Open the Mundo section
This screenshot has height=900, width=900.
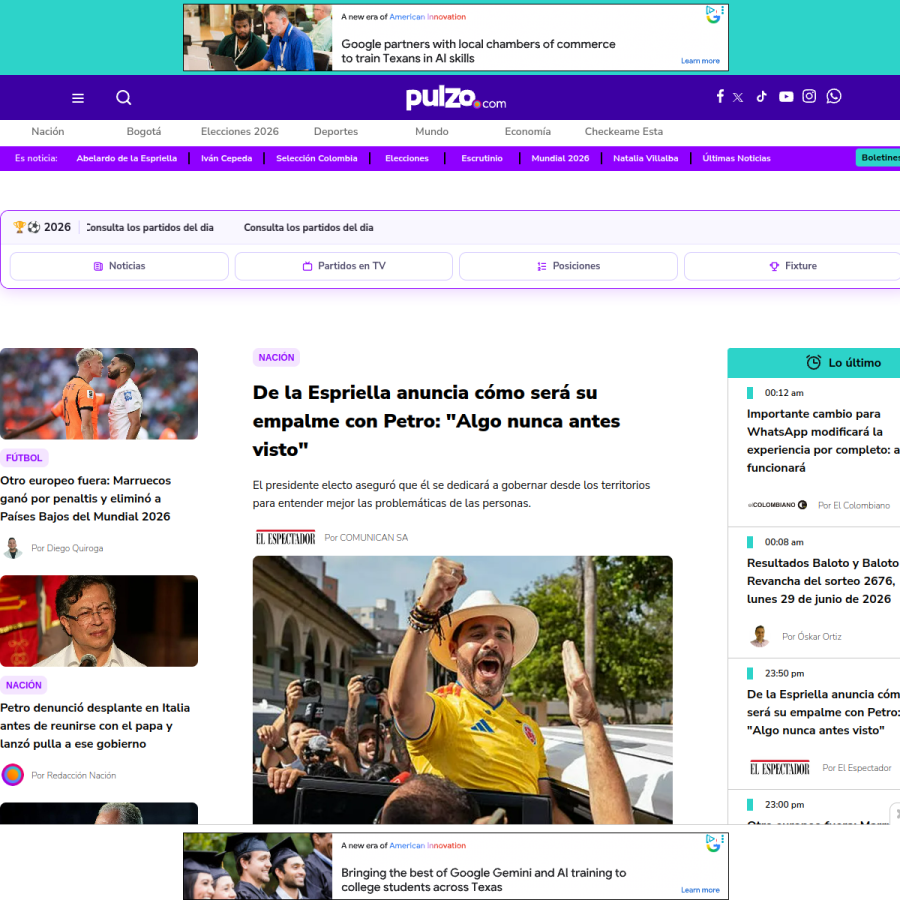coord(432,131)
